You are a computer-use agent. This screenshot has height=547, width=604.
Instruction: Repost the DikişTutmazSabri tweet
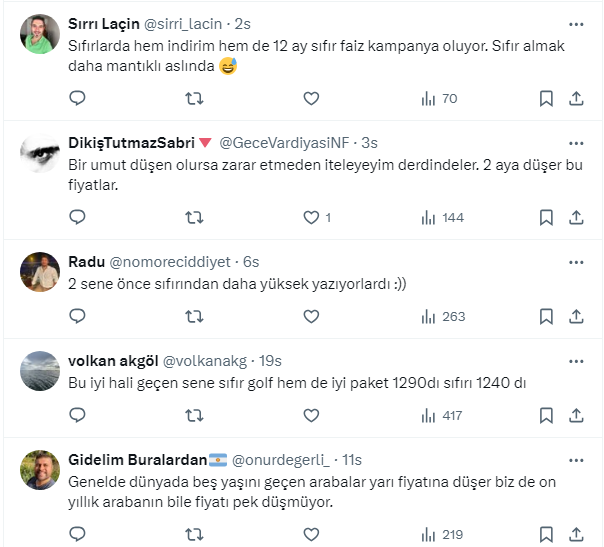click(195, 217)
